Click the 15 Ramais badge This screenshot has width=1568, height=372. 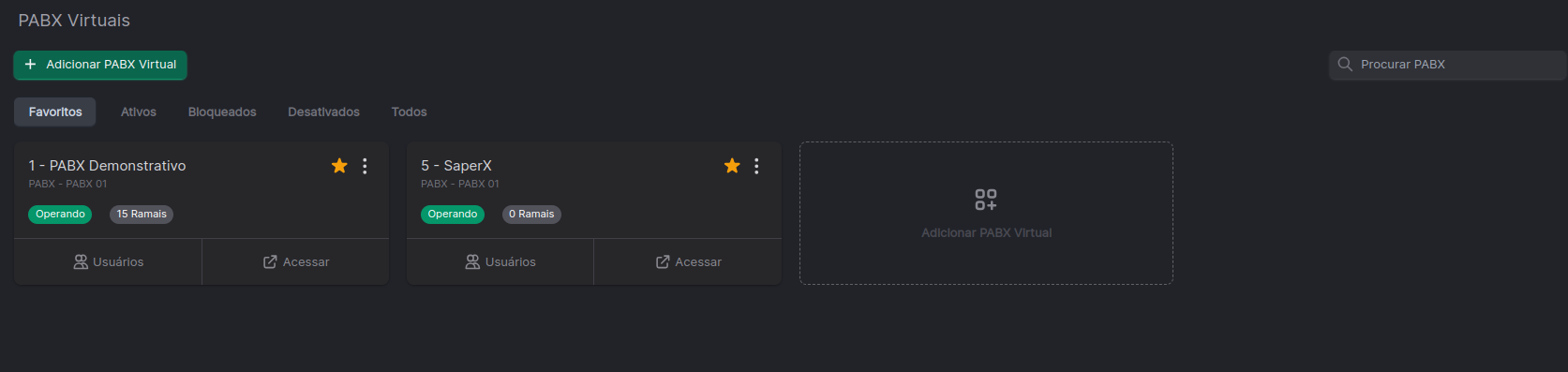142,215
